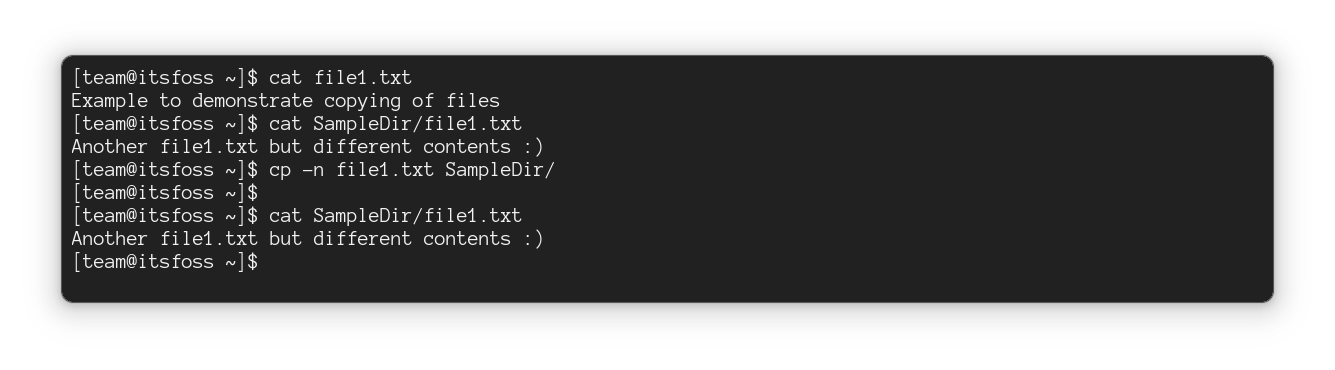This screenshot has width=1335, height=370.
Task: Click the word 'different' in the last output line
Action: click(x=362, y=239)
